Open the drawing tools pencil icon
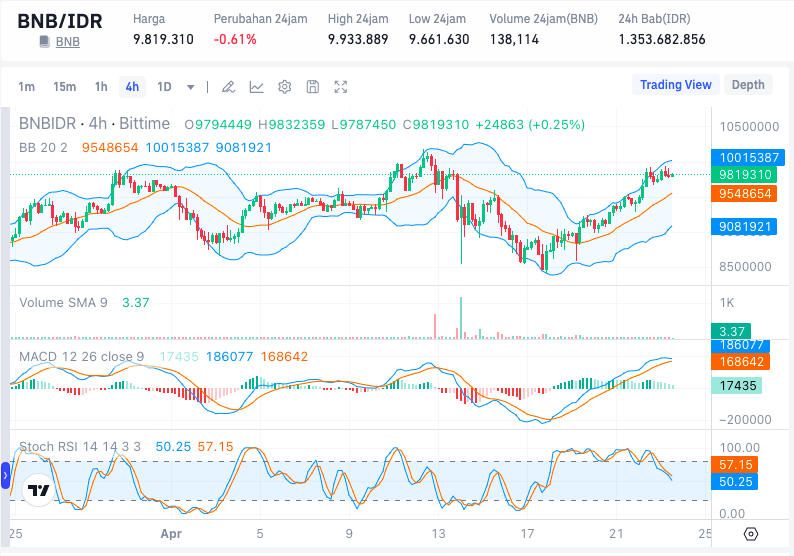The image size is (794, 556). [228, 87]
